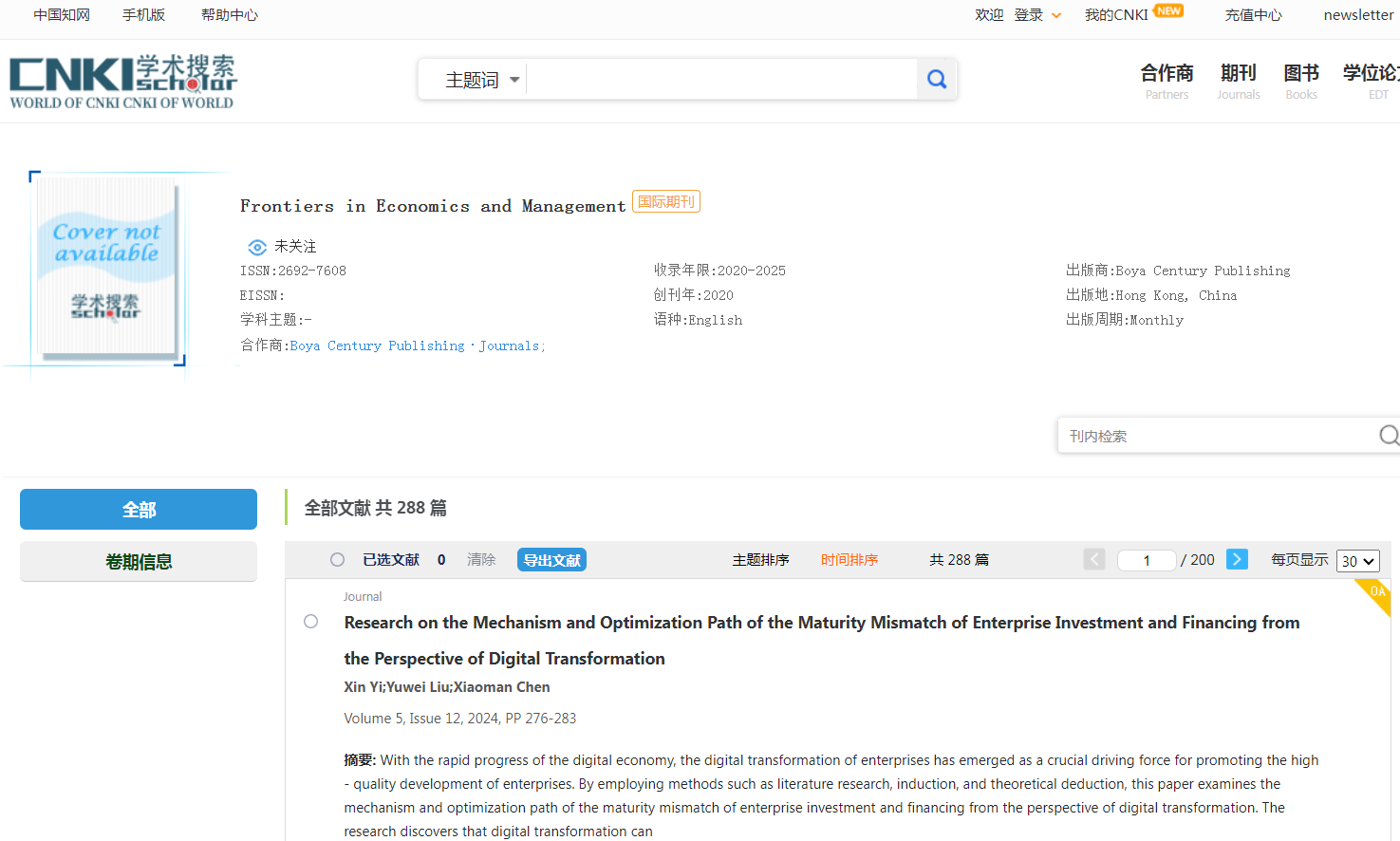
Task: Open the 期刊 Journals menu
Action: (1239, 81)
